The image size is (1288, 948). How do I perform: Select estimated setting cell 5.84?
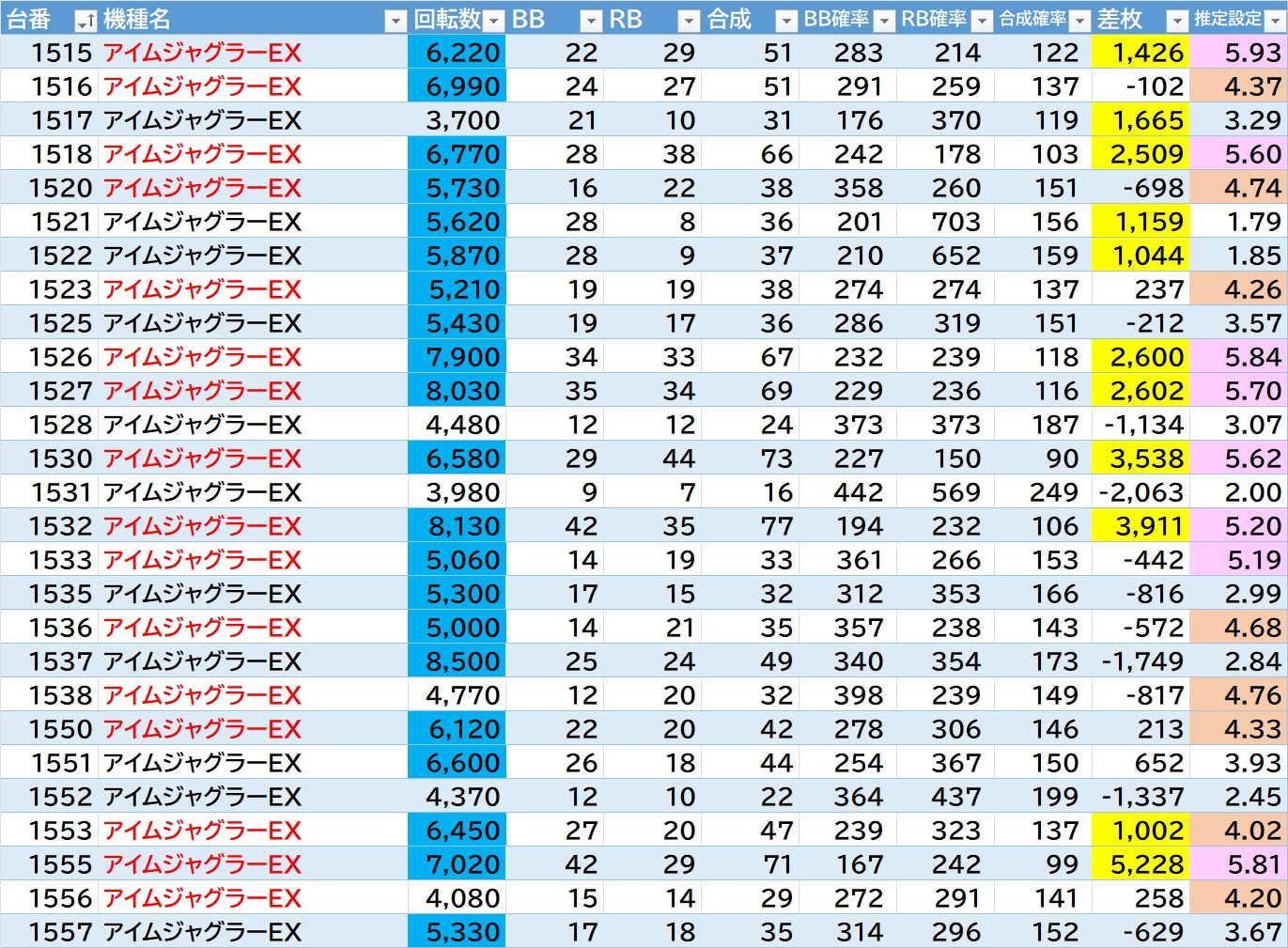[x=1239, y=357]
